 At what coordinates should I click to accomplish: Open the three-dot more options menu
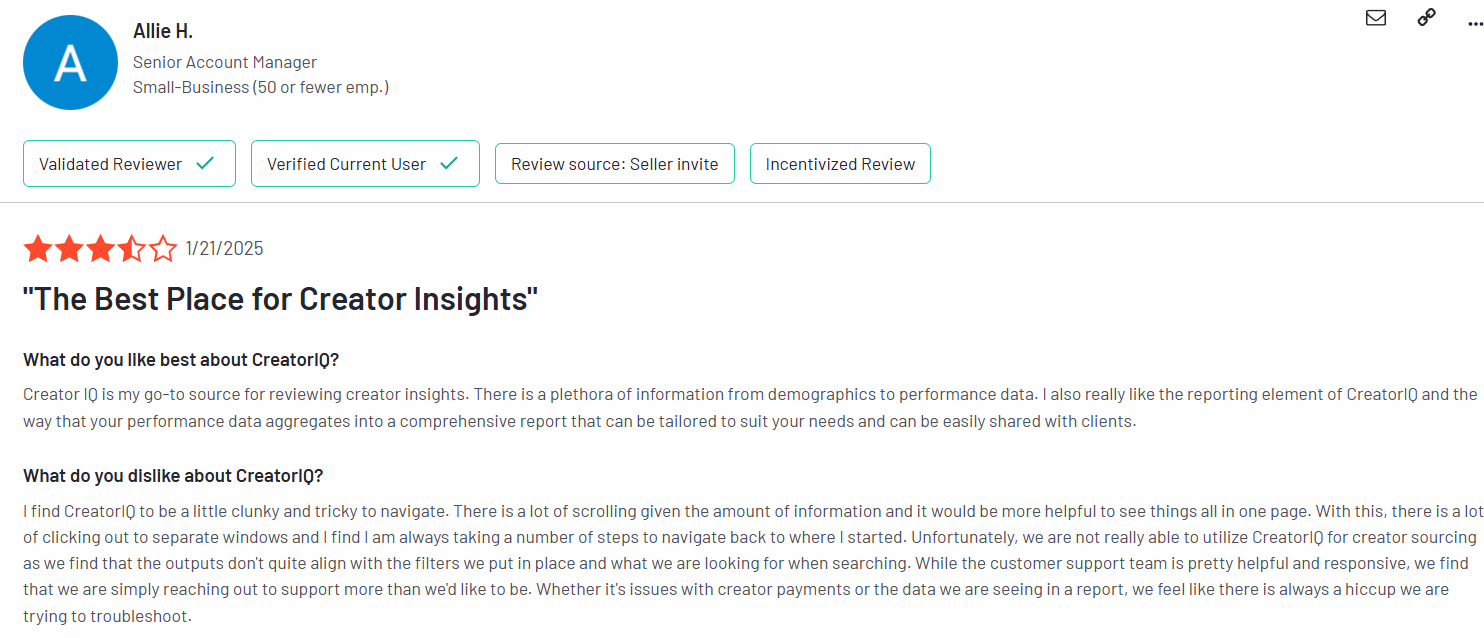(x=1475, y=20)
